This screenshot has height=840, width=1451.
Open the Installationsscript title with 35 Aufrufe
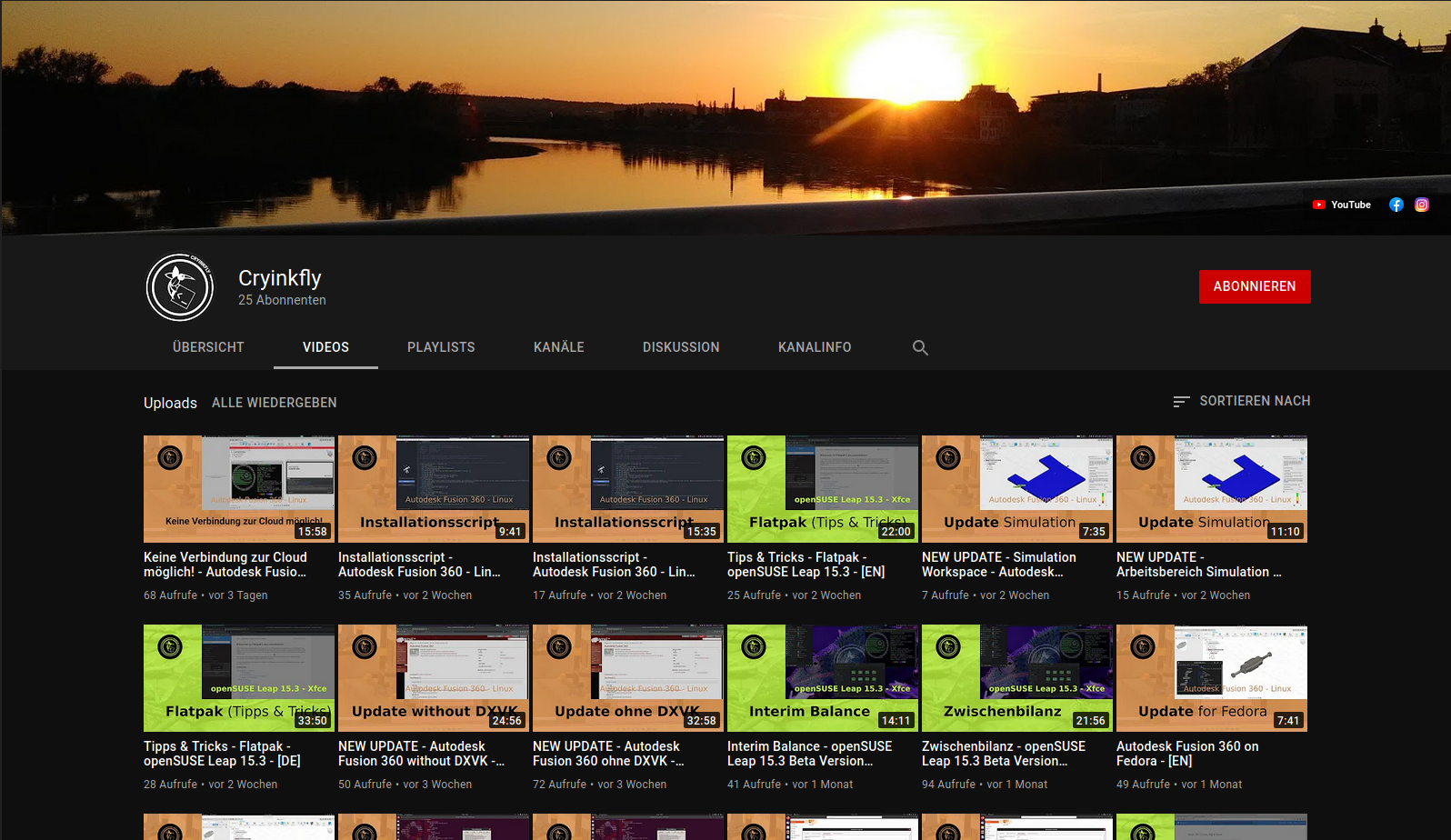[x=419, y=565]
